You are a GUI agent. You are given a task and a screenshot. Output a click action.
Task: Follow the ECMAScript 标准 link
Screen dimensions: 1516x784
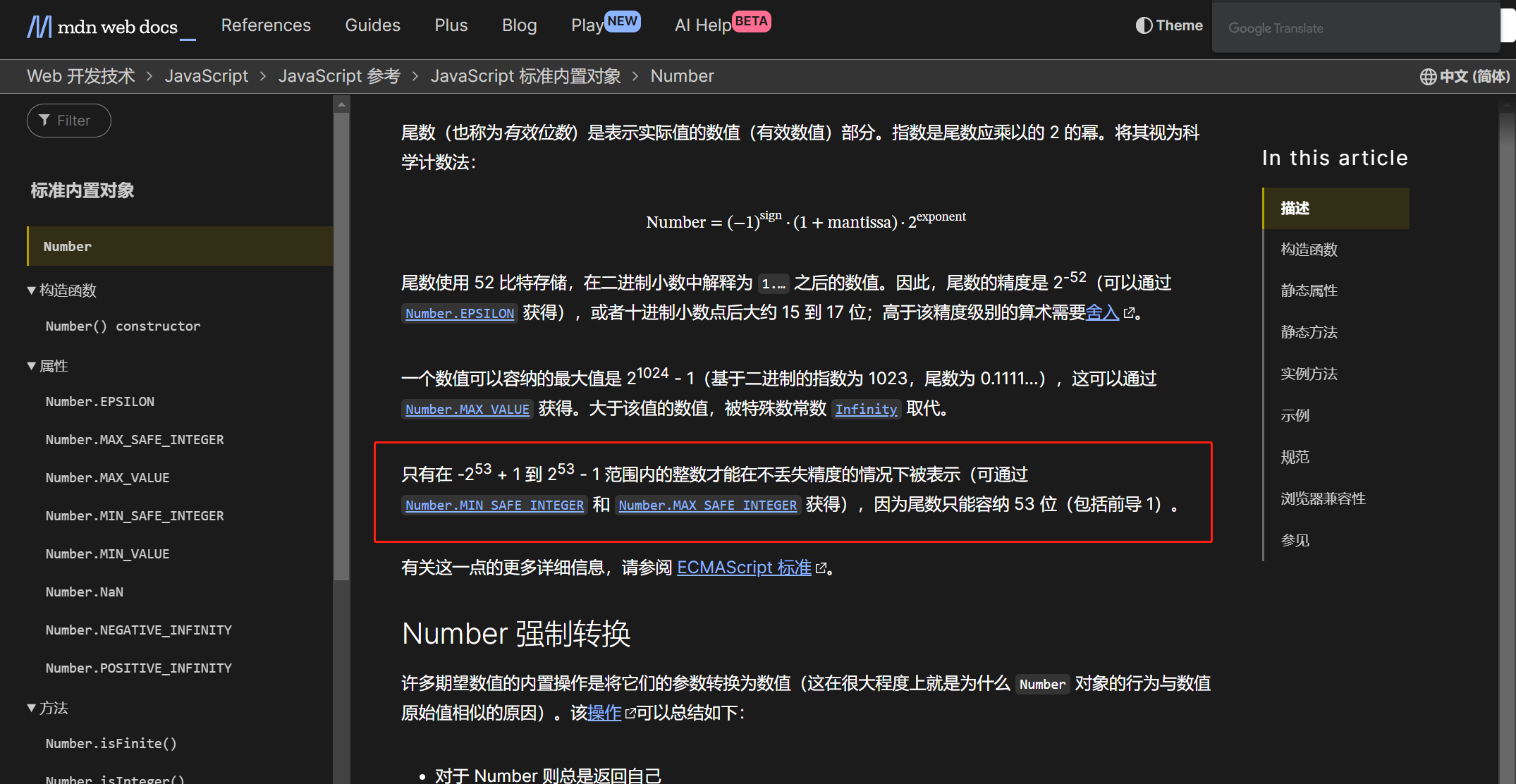pos(743,568)
